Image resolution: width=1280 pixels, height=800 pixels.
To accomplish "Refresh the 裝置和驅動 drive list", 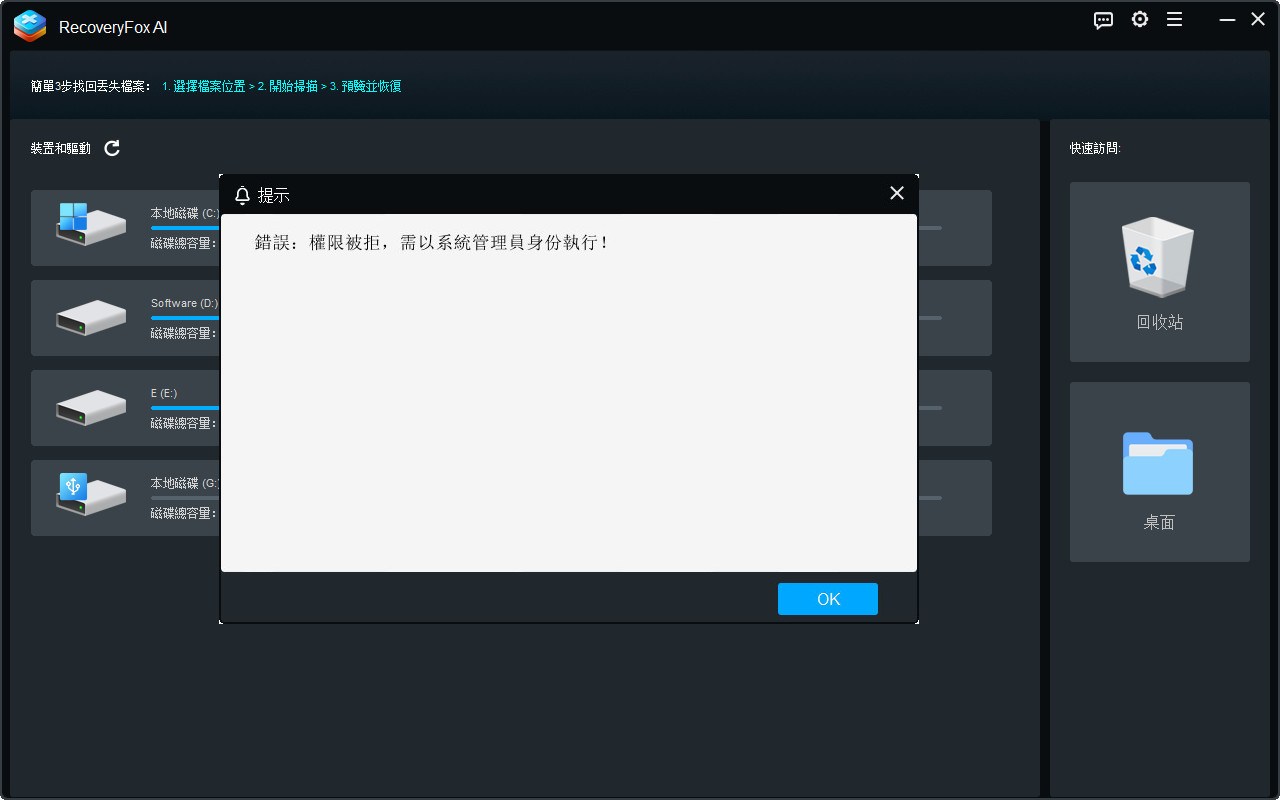I will click(111, 148).
